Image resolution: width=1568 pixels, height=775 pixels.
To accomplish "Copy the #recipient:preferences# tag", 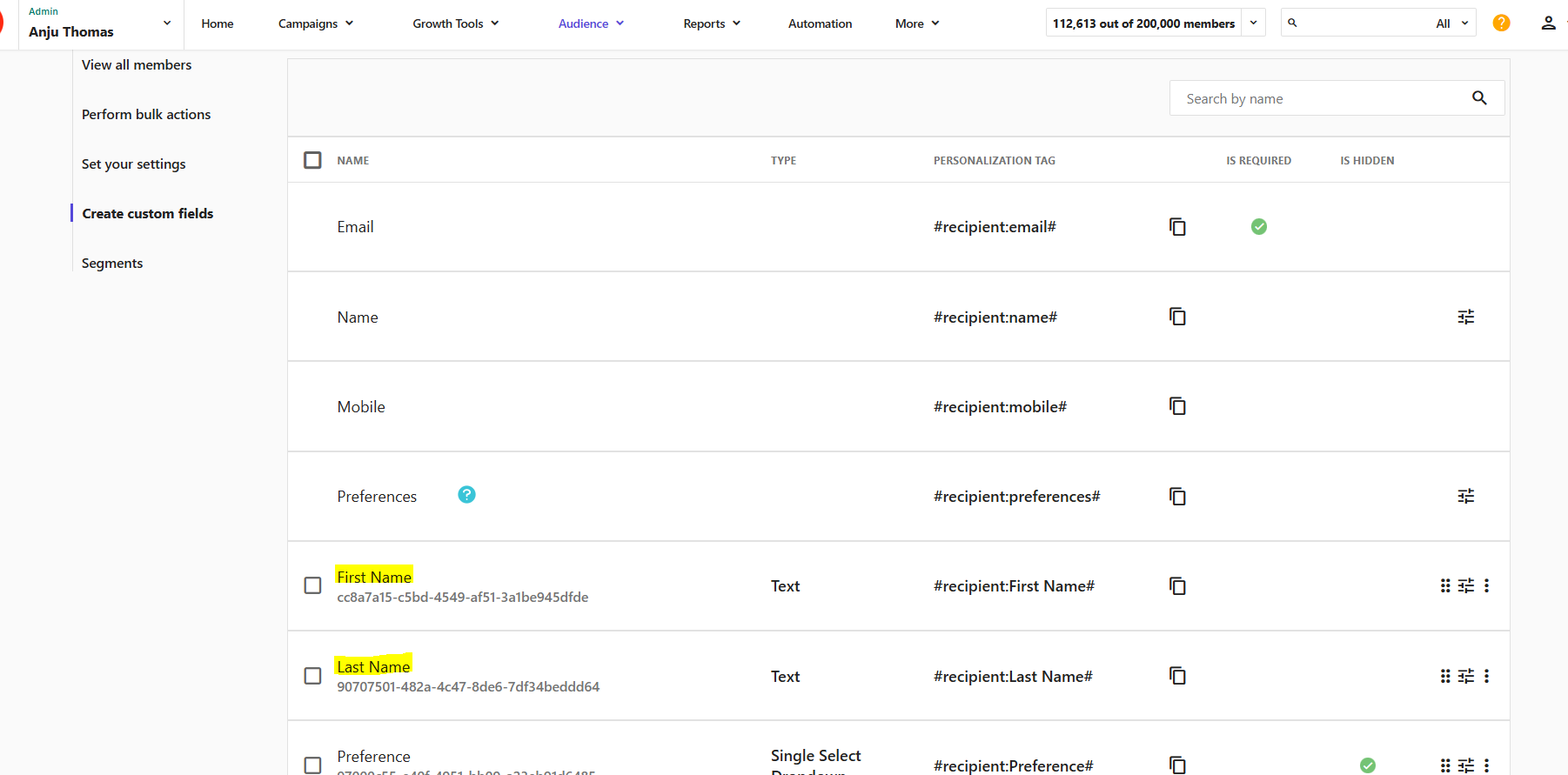I will coord(1177,497).
